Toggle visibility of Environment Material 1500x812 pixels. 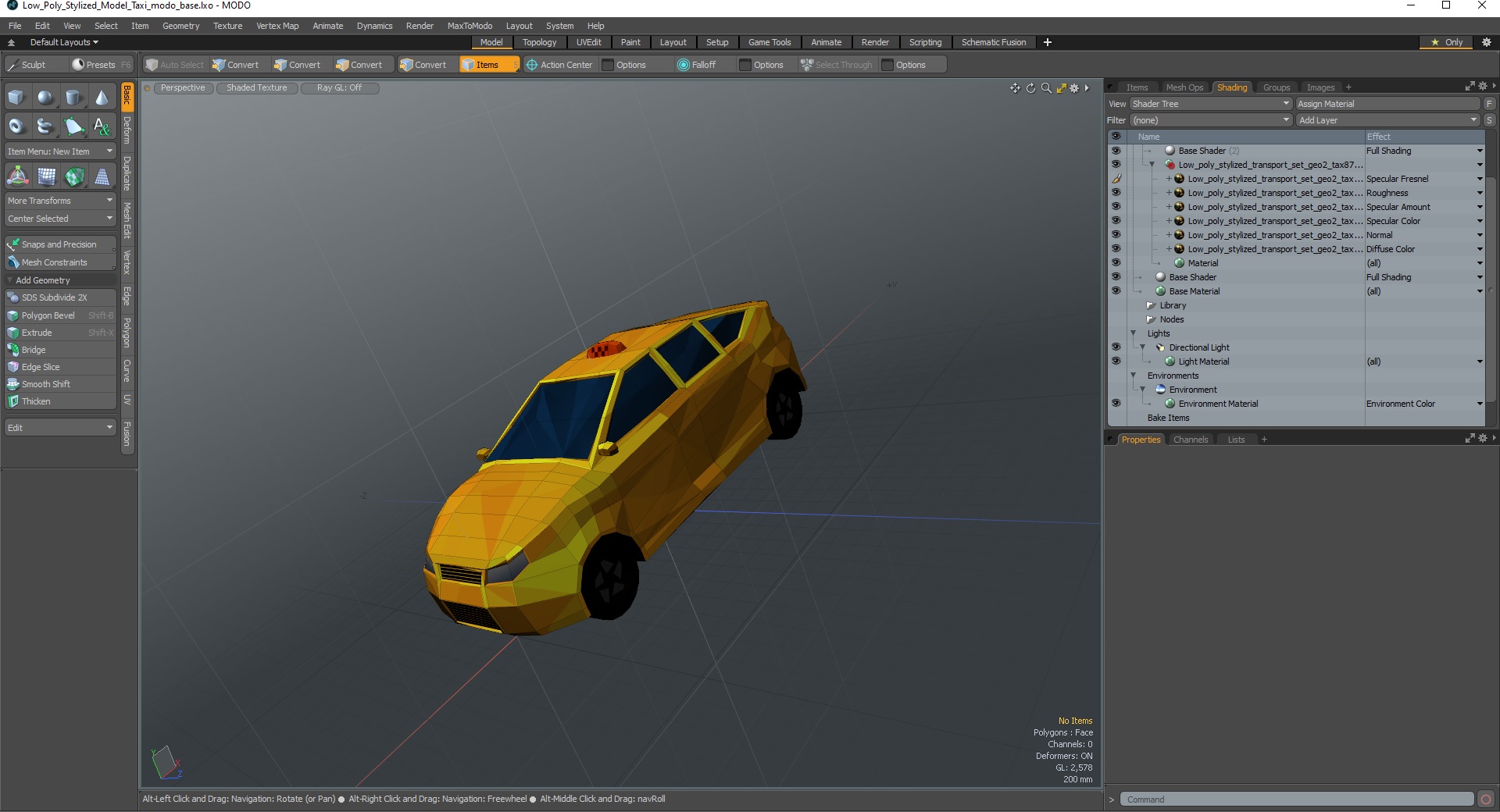1116,404
